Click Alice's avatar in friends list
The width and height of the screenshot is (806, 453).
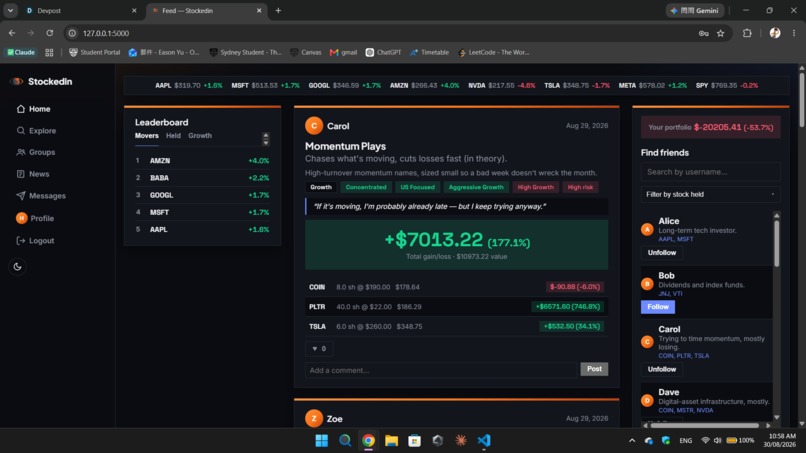(647, 229)
